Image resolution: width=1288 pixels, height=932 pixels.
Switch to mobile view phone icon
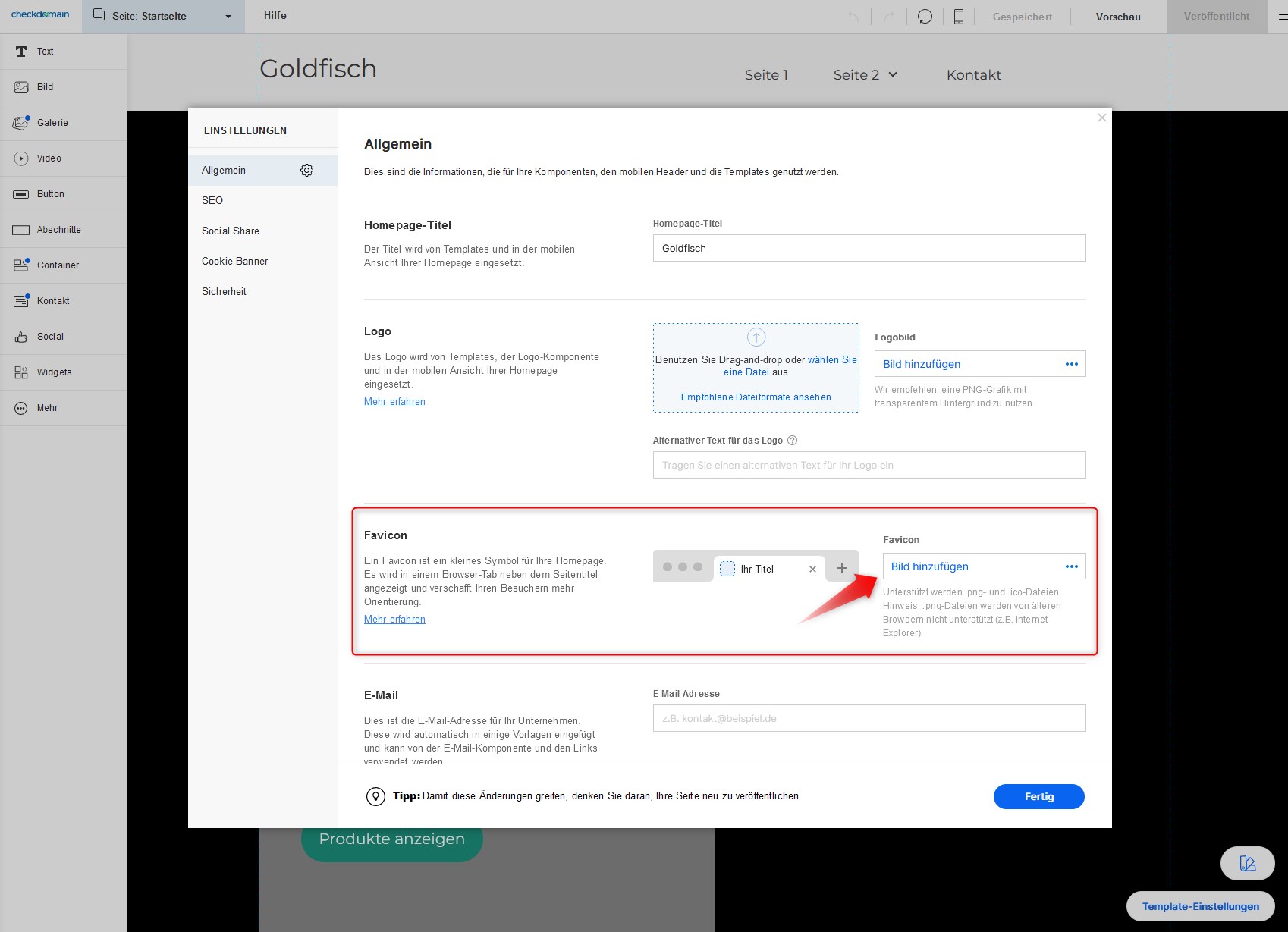point(959,17)
